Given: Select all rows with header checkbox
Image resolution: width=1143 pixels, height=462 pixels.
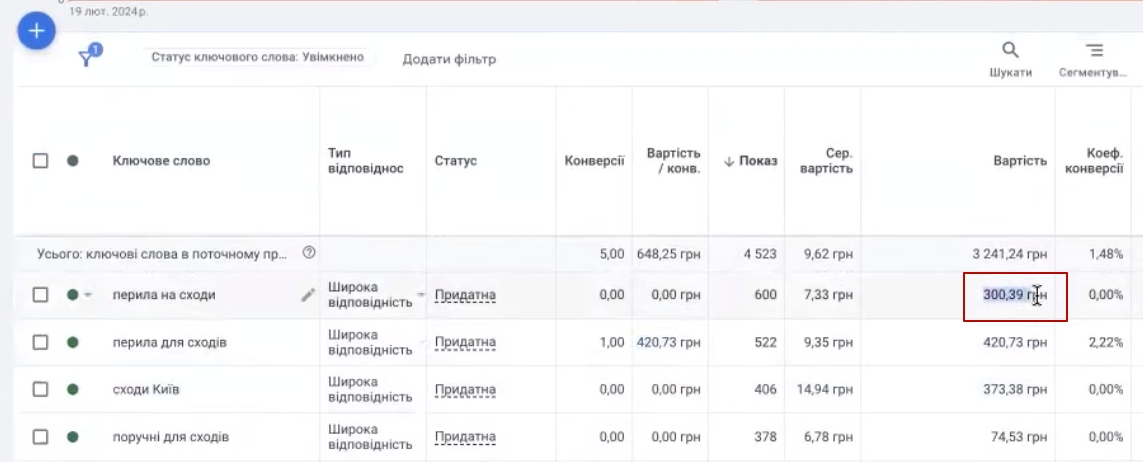Looking at the screenshot, I should (x=40, y=161).
